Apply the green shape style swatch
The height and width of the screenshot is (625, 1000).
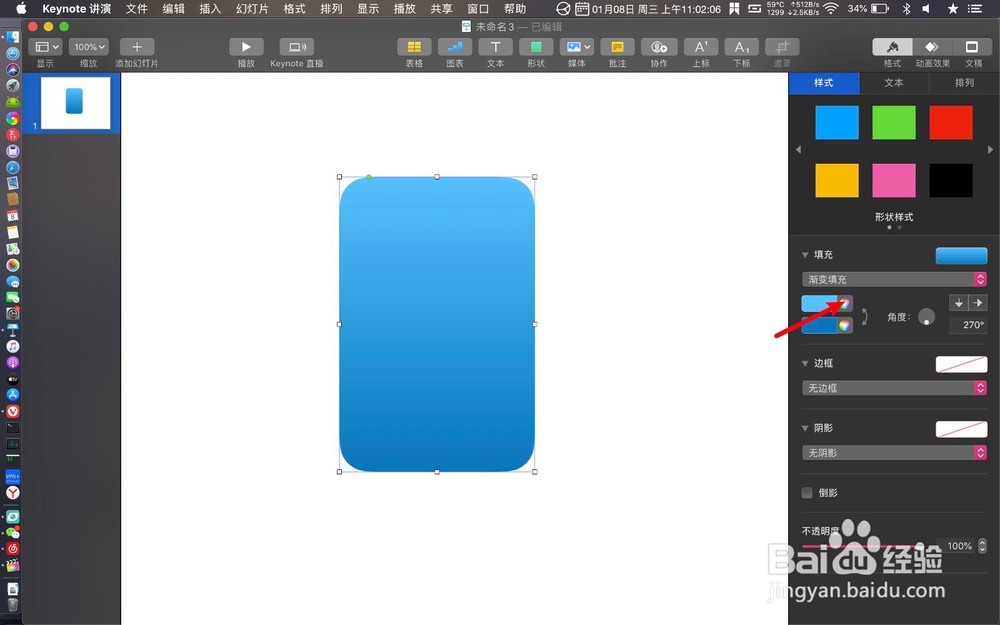893,122
